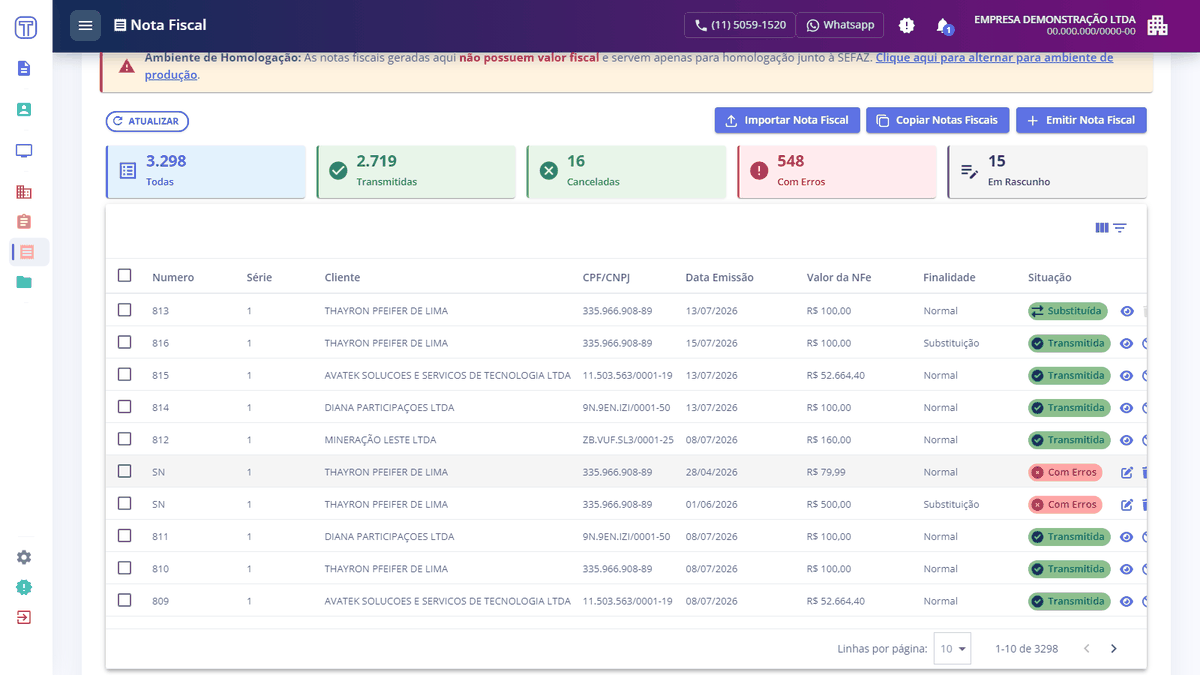Select the checkbox for nota 816
This screenshot has width=1200, height=675.
click(x=124, y=342)
